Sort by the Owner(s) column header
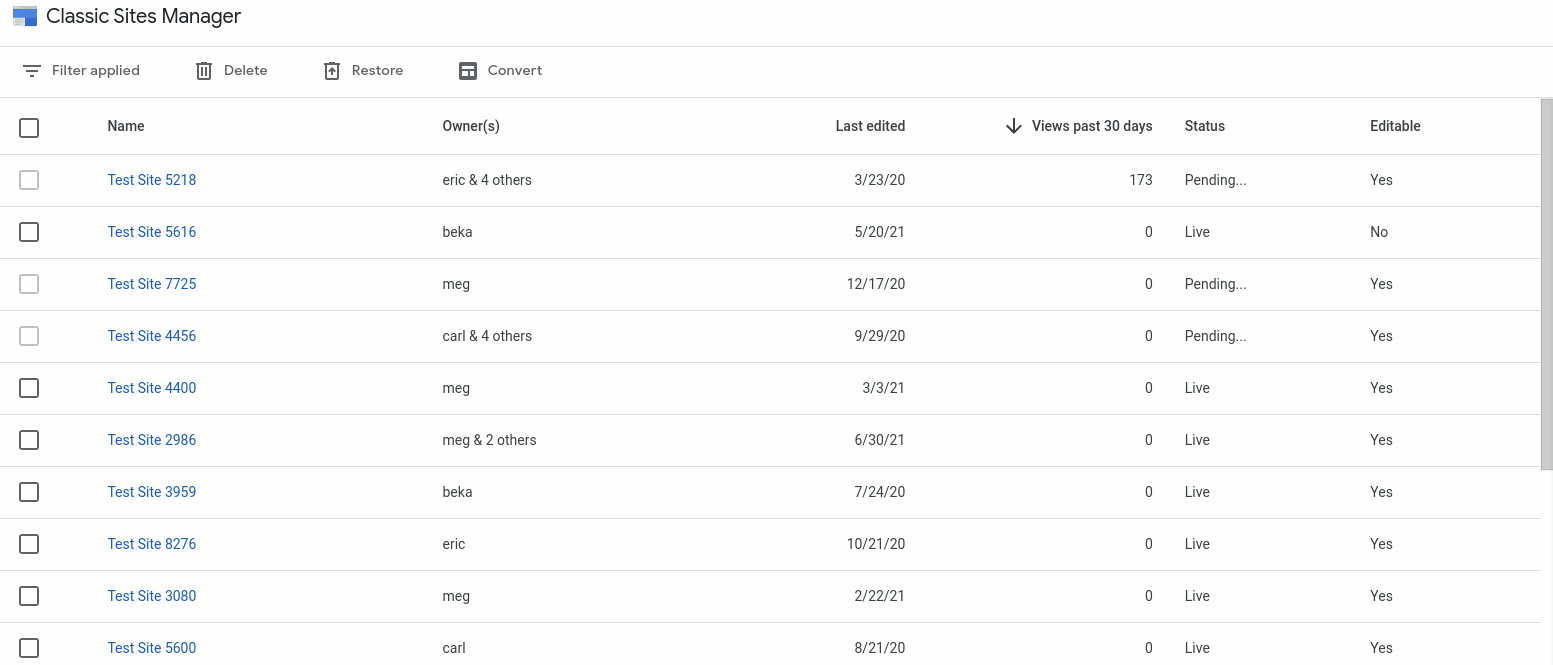The height and width of the screenshot is (665, 1553). 471,126
